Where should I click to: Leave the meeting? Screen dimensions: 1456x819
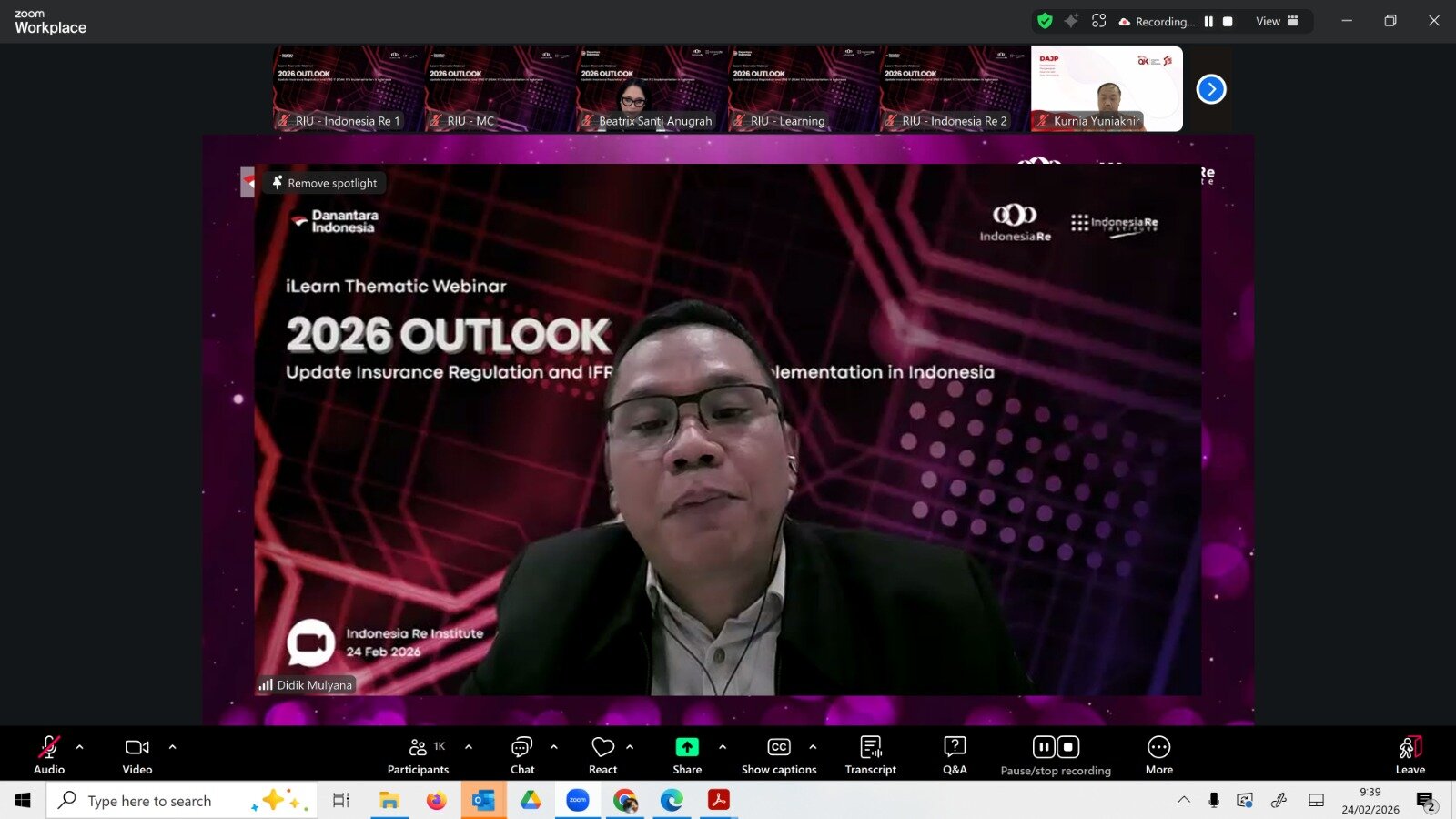(1410, 754)
